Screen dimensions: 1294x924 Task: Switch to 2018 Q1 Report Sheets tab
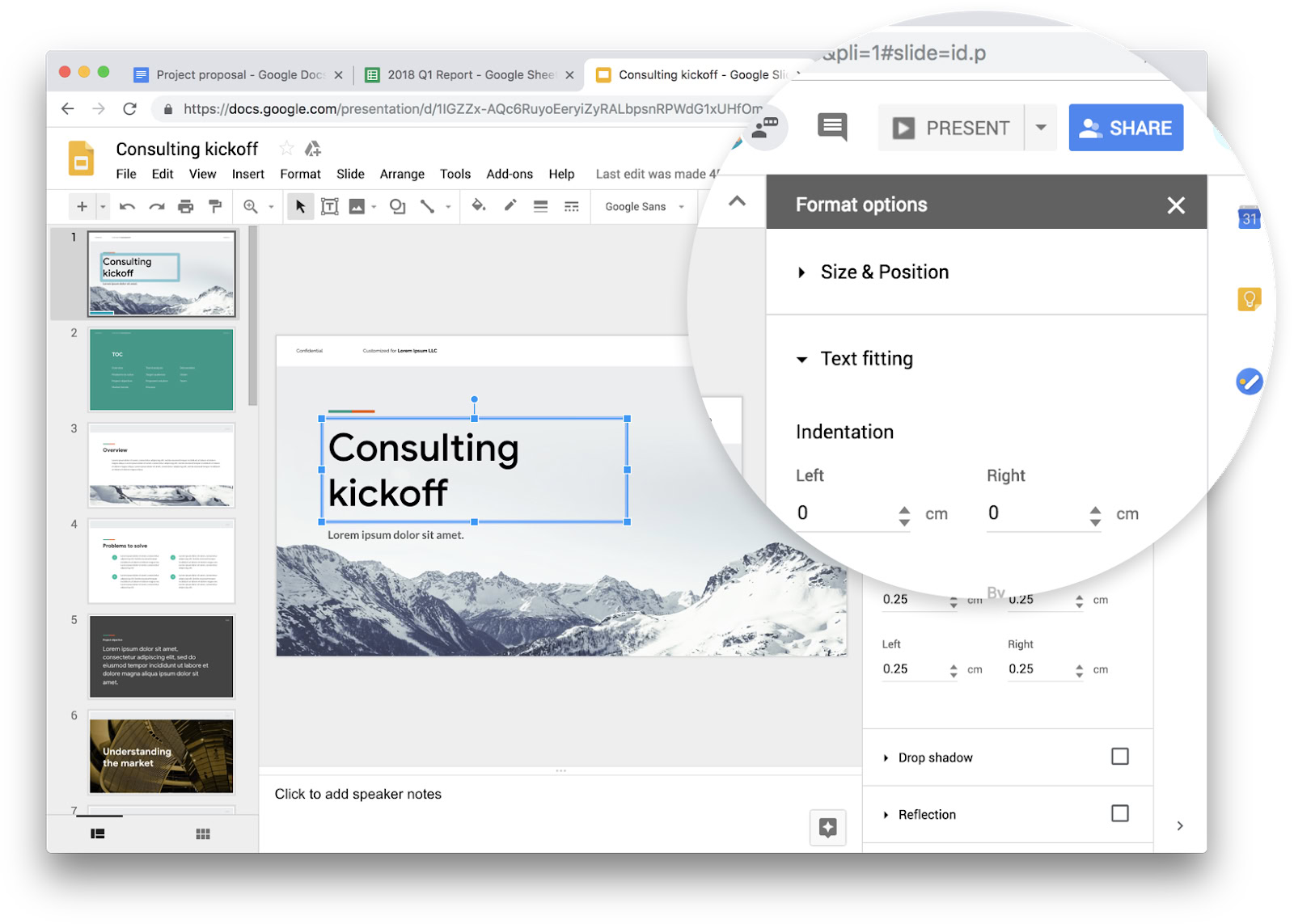471,74
